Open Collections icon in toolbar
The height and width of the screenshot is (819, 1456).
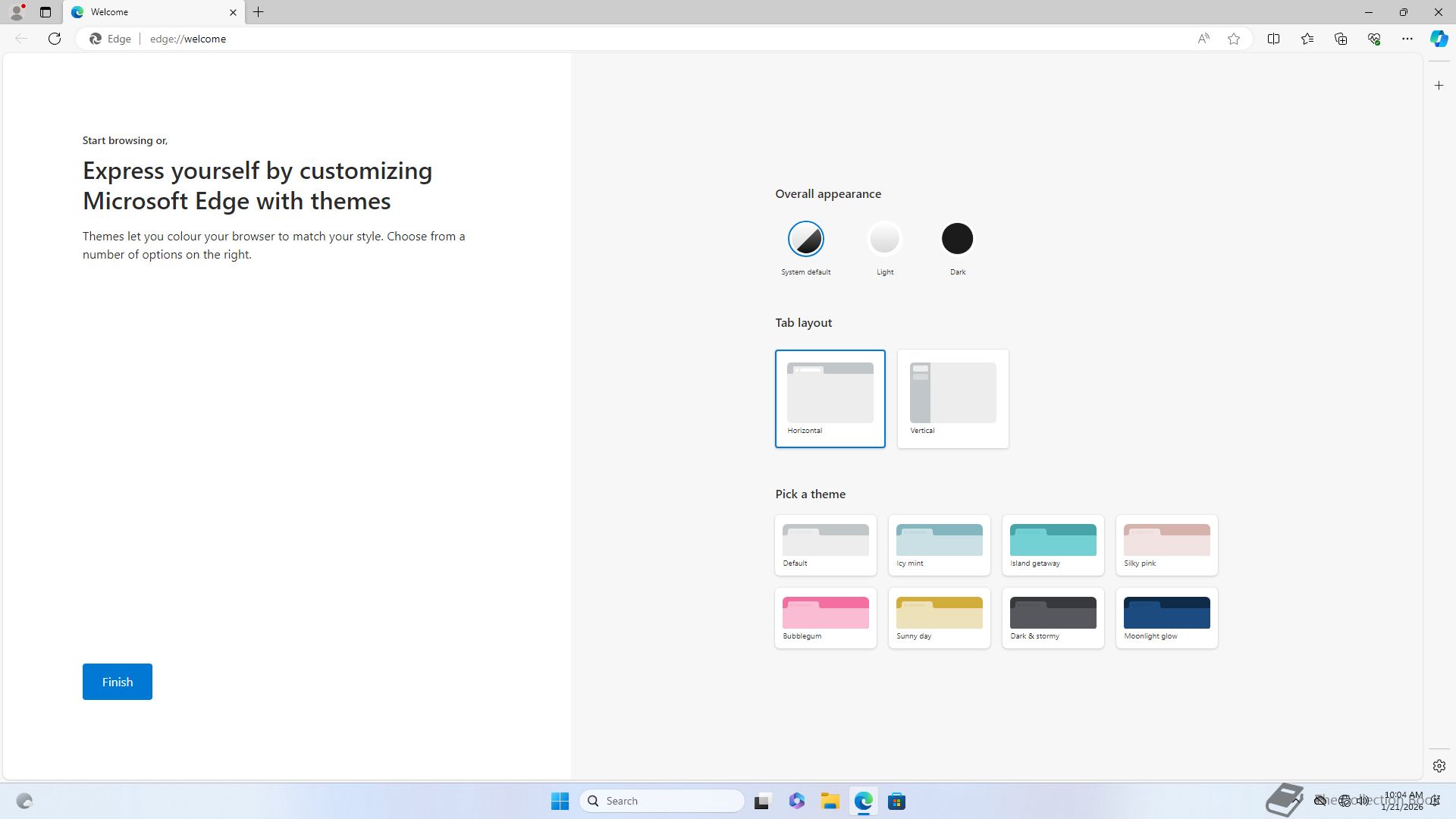tap(1341, 39)
